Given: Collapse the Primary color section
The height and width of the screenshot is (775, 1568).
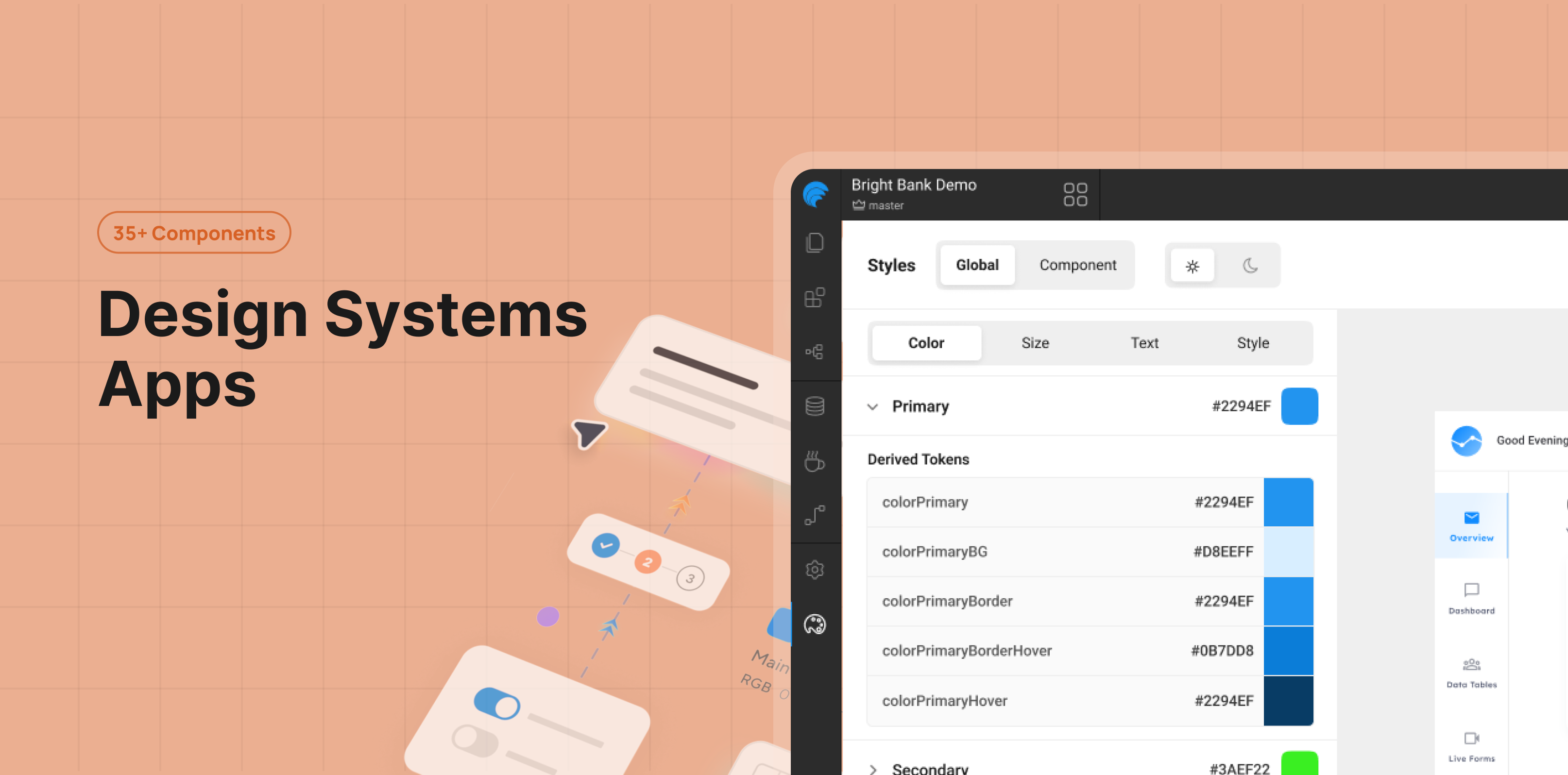Looking at the screenshot, I should 873,406.
